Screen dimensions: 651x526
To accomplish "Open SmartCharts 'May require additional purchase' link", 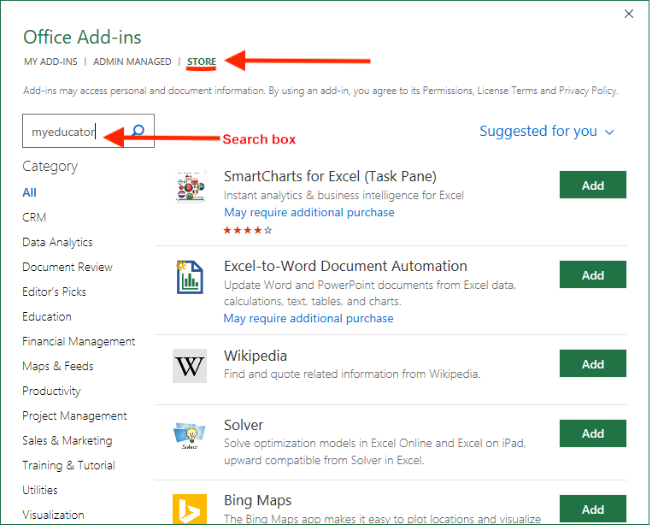I will pos(309,213).
